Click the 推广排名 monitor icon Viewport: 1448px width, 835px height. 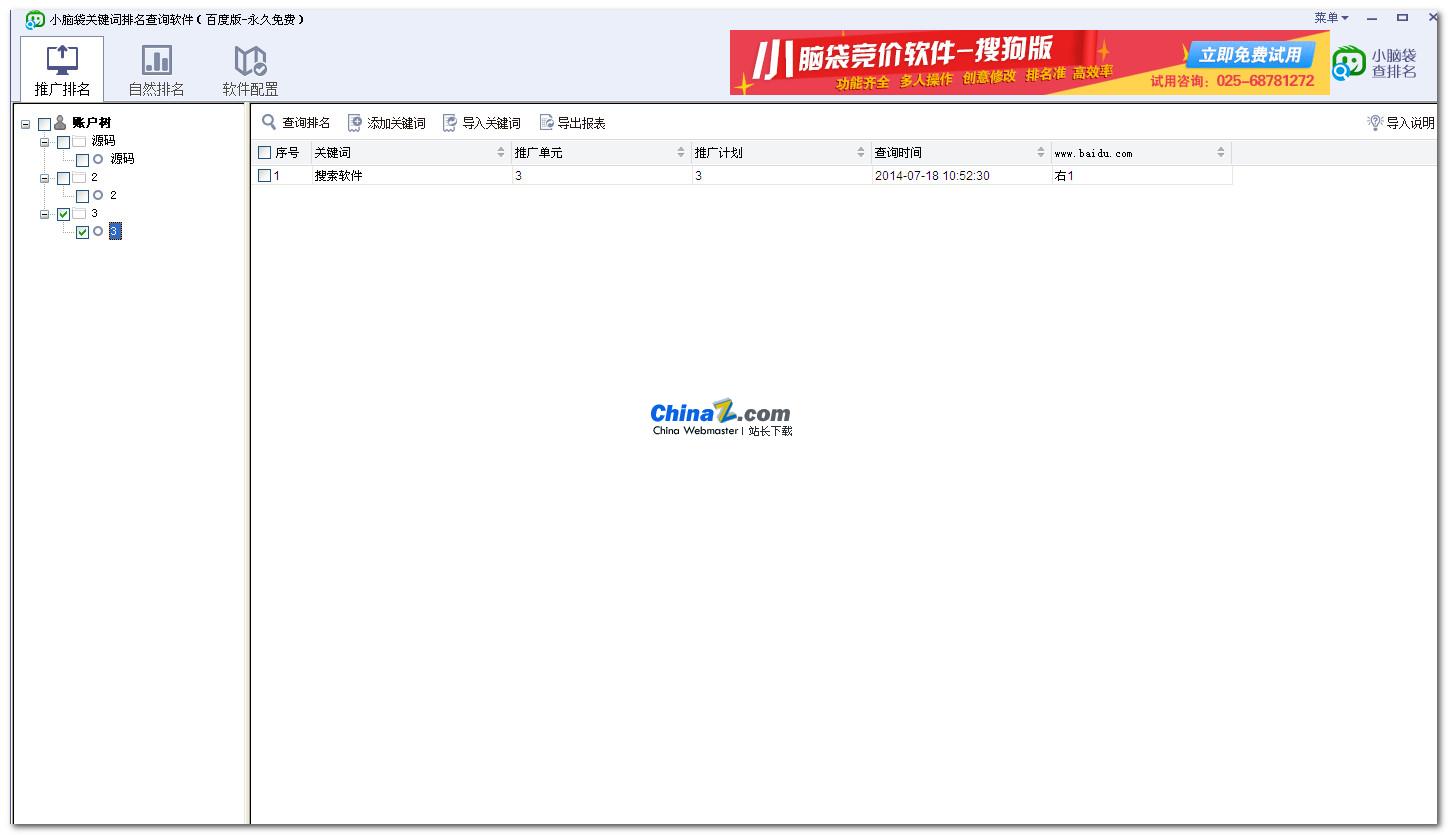tap(62, 60)
